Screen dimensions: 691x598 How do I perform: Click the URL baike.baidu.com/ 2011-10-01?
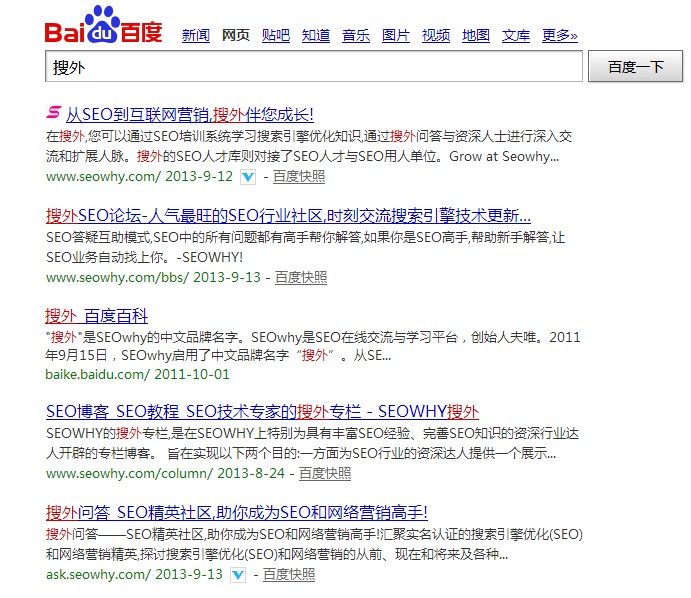click(x=137, y=375)
